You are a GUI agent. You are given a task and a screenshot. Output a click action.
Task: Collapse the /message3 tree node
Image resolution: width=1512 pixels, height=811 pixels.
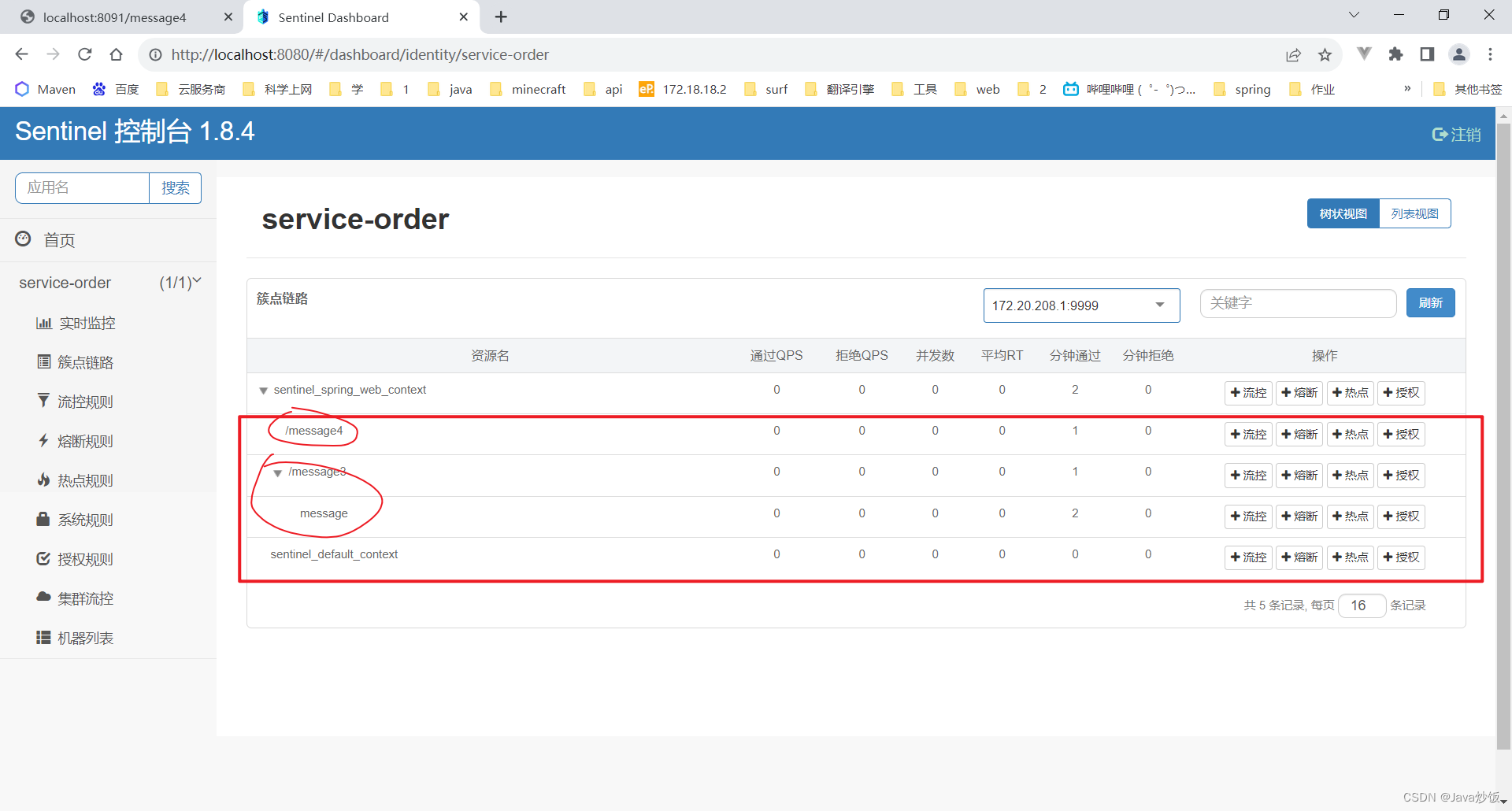[278, 473]
